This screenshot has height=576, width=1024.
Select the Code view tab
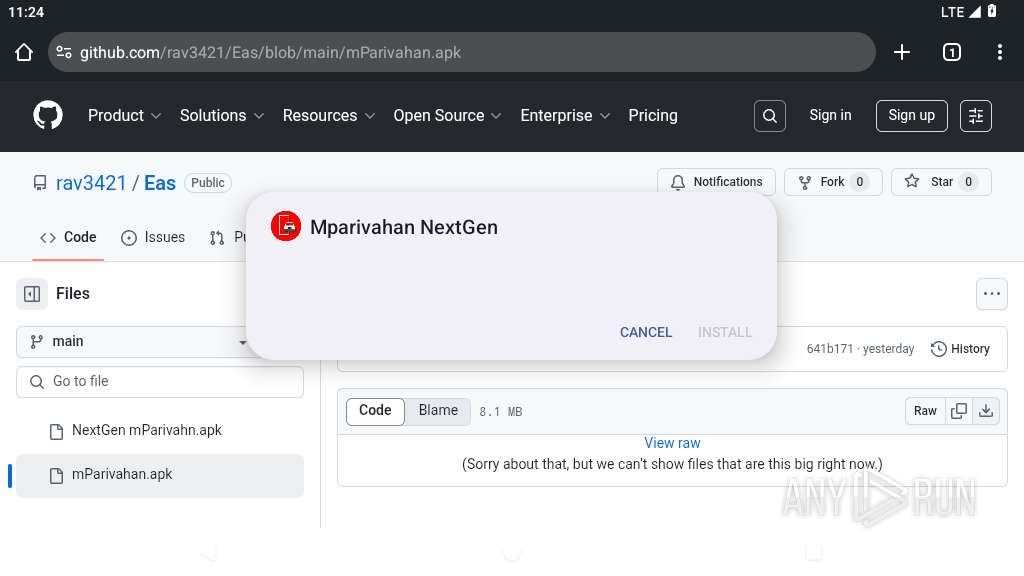click(x=375, y=411)
